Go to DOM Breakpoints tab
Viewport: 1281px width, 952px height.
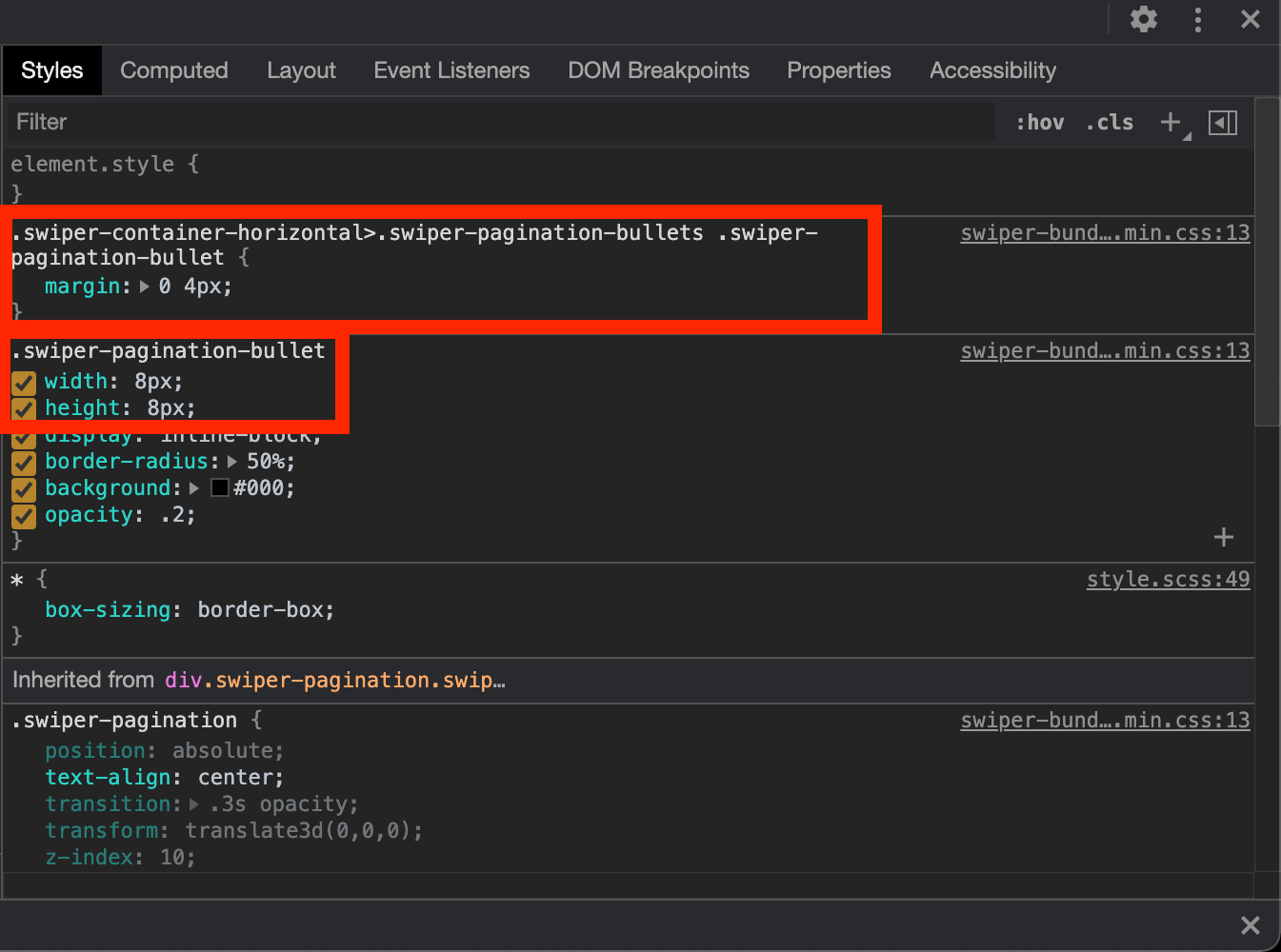658,70
